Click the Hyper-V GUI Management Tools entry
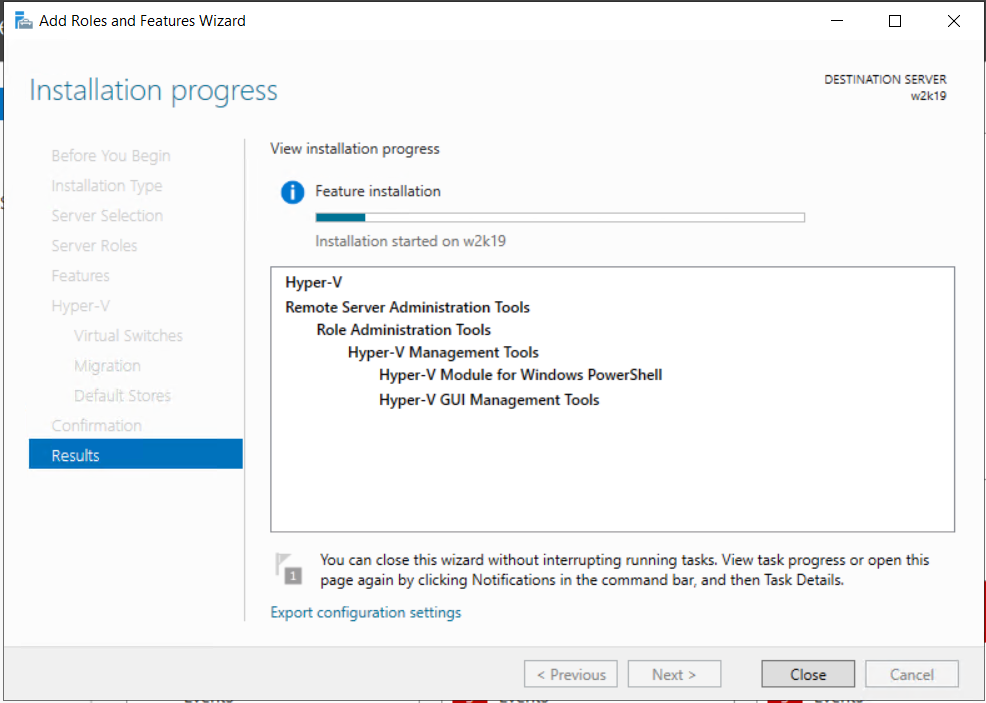Screen dimensions: 986x703 (489, 400)
